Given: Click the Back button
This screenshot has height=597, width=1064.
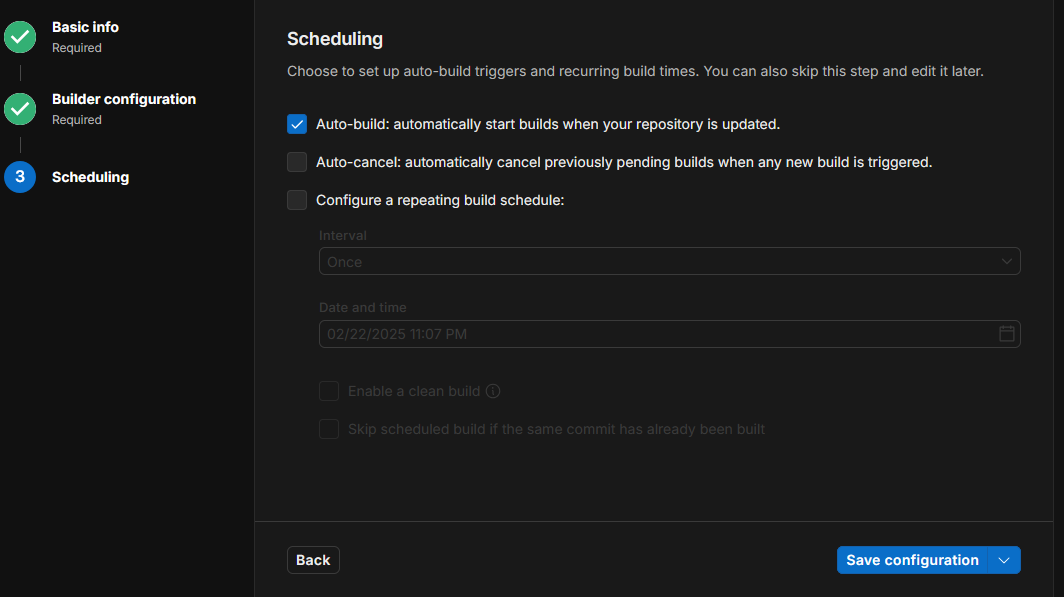Looking at the screenshot, I should [x=313, y=560].
